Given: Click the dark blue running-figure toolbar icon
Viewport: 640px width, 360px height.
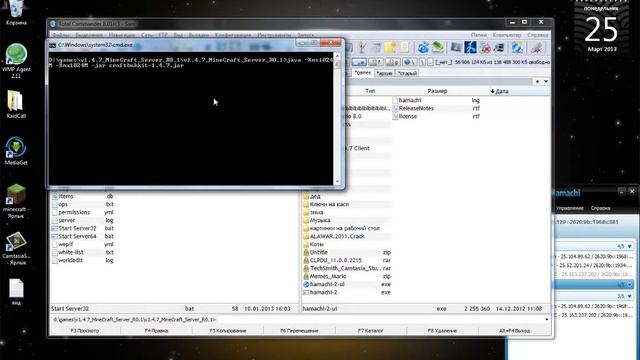Looking at the screenshot, I should click(x=470, y=48).
